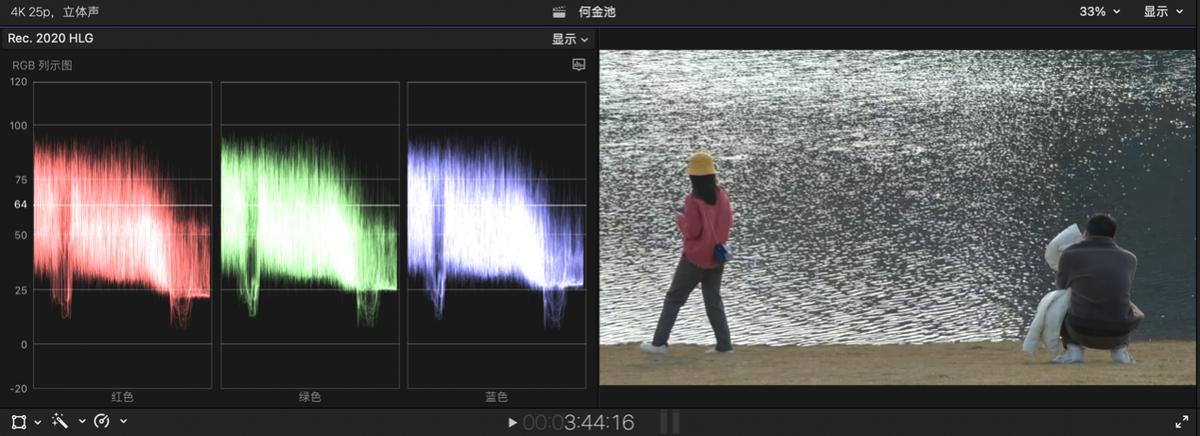The image size is (1200, 436).
Task: Click the clapperboard project icon
Action: [559, 12]
